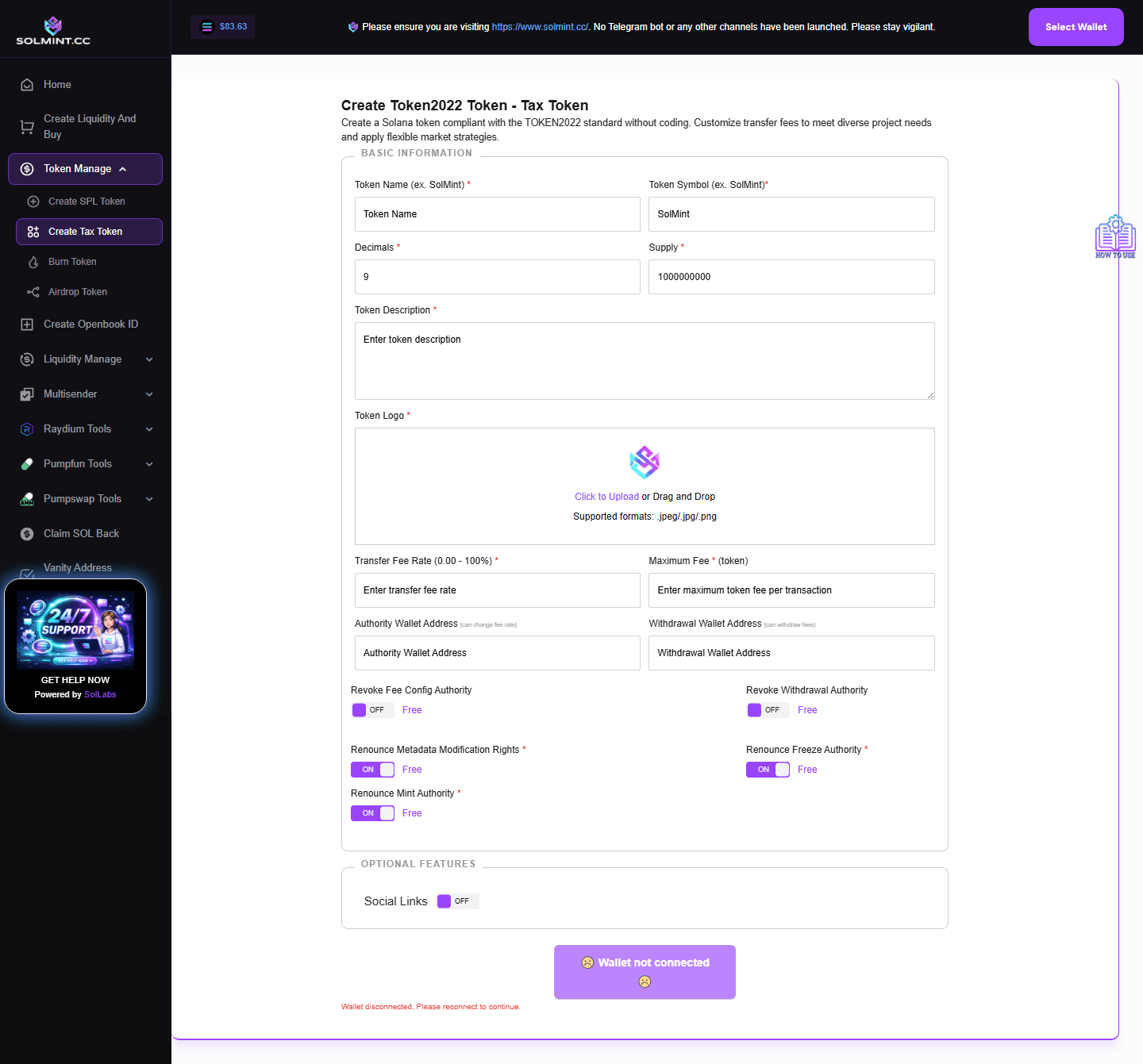The image size is (1143, 1064).
Task: Switch to Create Tax Token
Action: (85, 231)
